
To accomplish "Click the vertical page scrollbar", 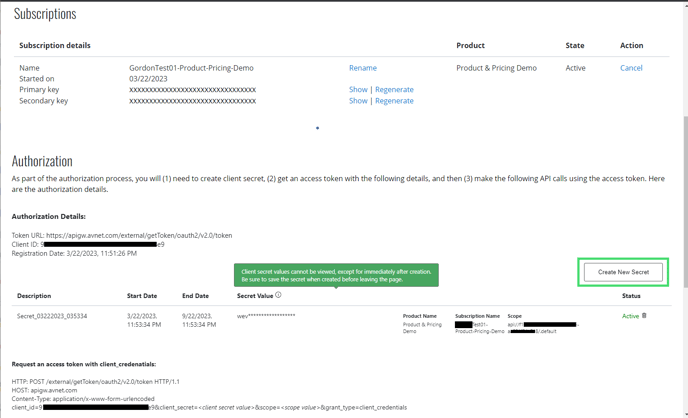I will [x=685, y=202].
